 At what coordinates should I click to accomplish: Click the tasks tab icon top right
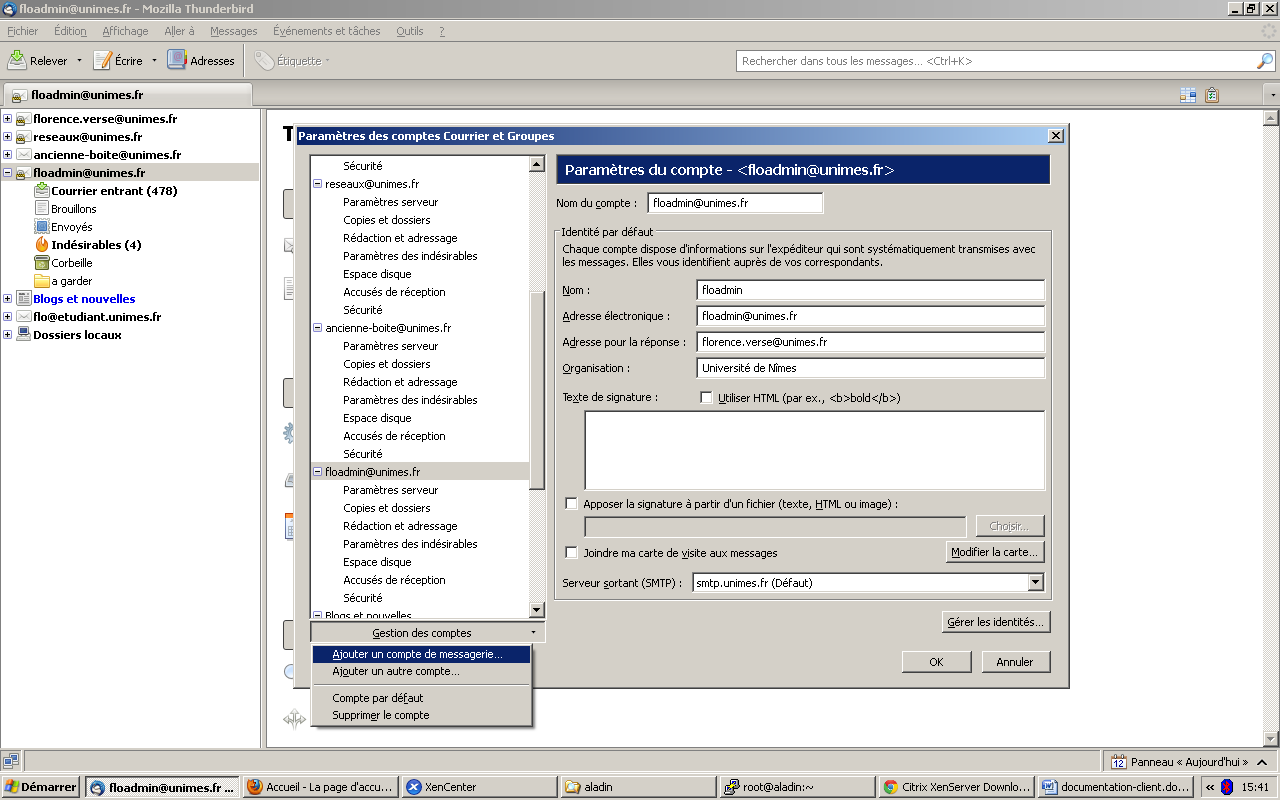click(x=1212, y=95)
